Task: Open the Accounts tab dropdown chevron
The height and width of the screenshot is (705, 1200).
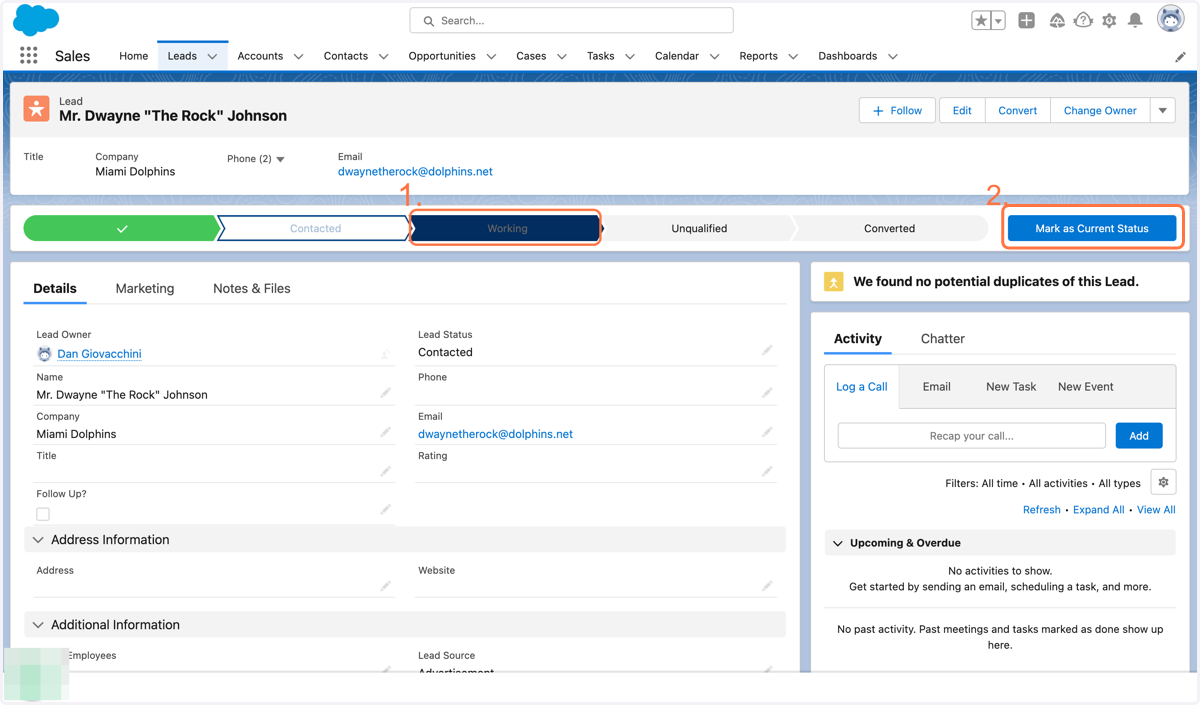Action: click(x=298, y=57)
